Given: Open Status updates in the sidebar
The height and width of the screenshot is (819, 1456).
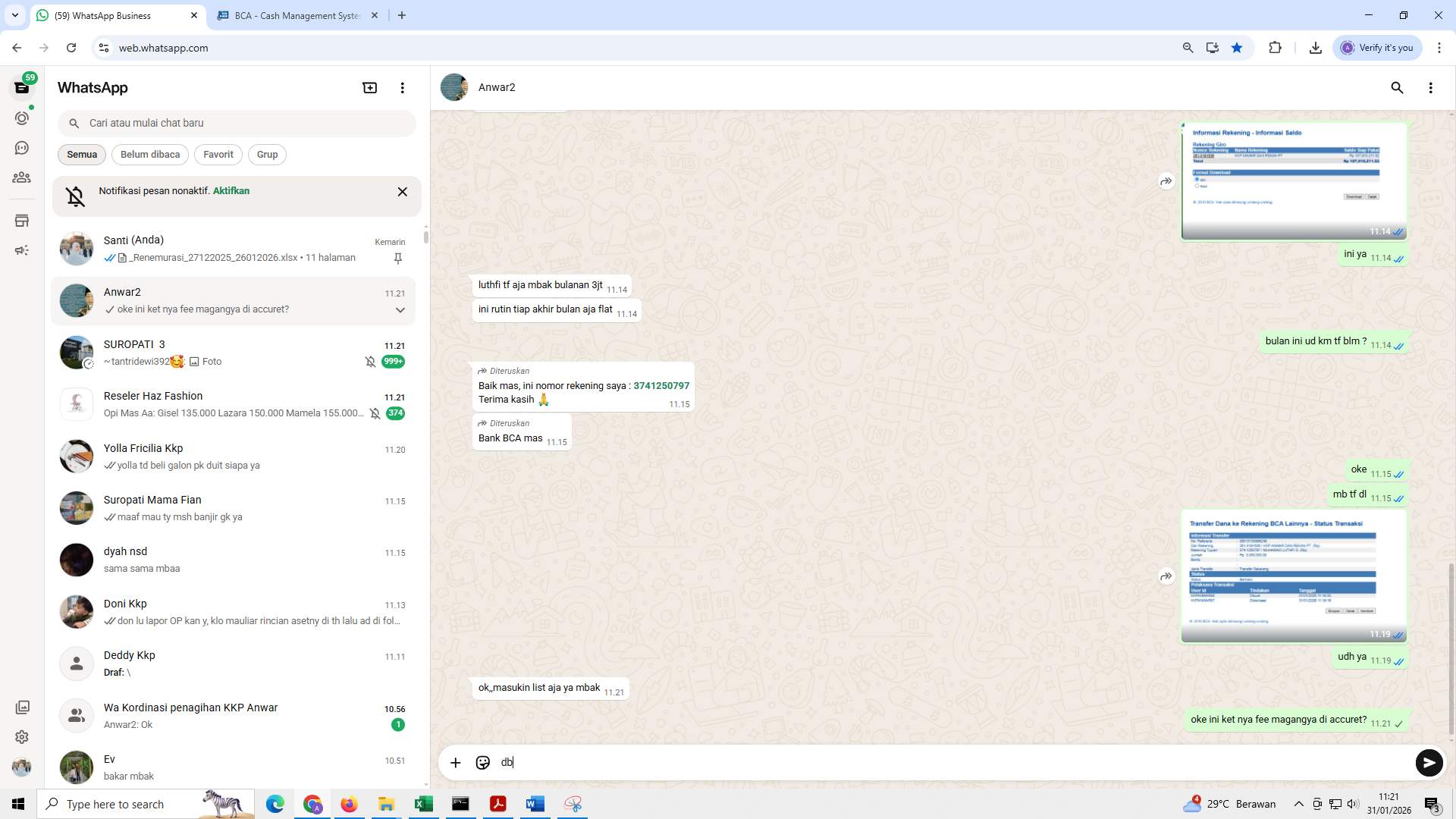Looking at the screenshot, I should (x=22, y=118).
